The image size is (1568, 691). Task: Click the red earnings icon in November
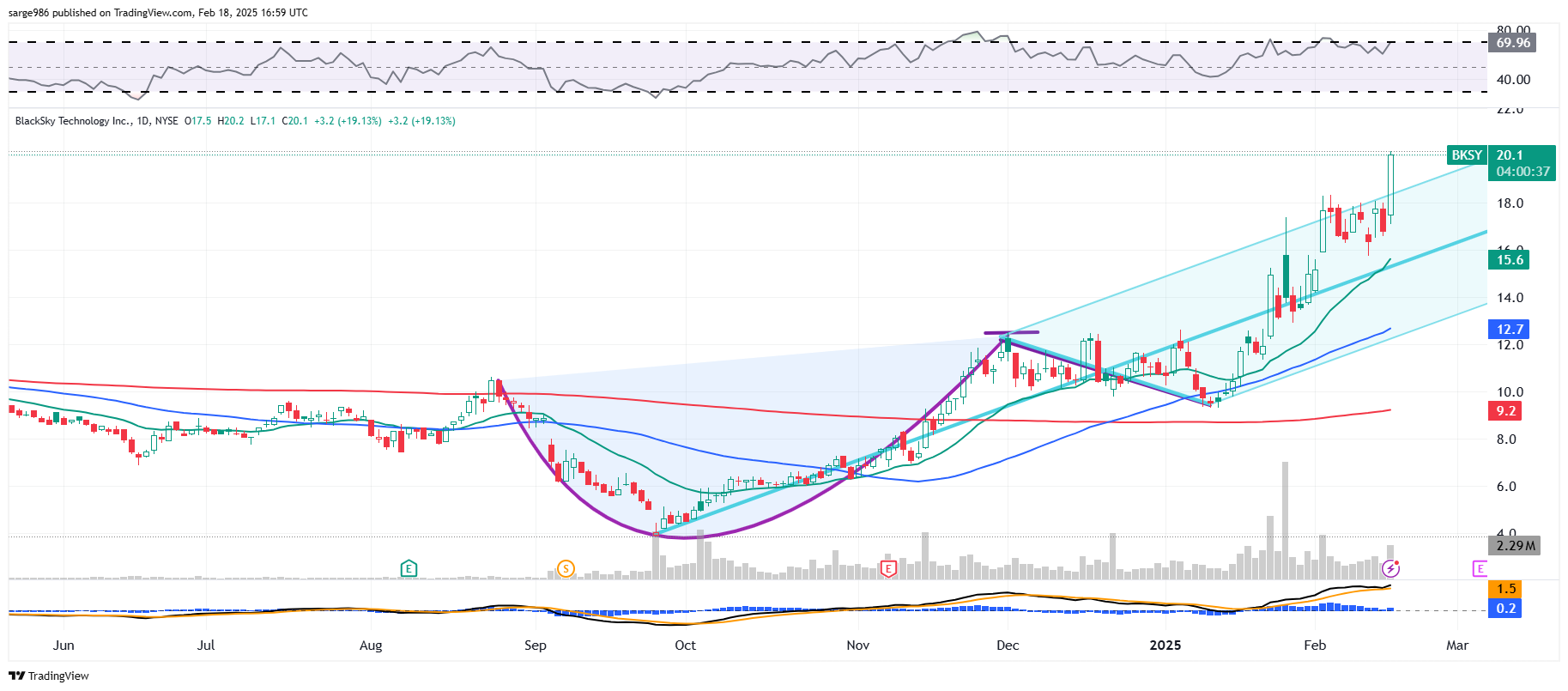pyautogui.click(x=888, y=568)
